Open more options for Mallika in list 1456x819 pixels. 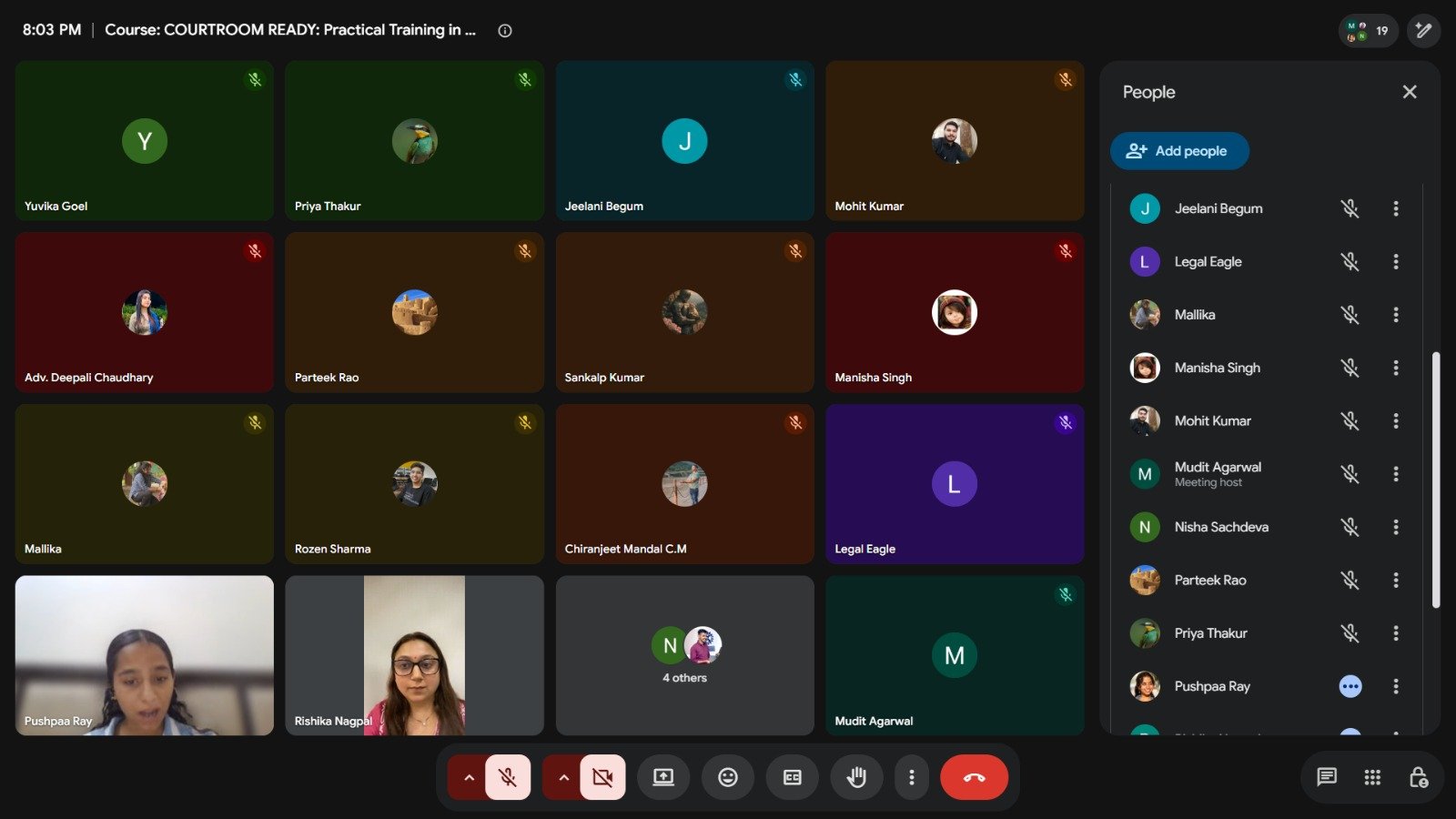(x=1395, y=315)
